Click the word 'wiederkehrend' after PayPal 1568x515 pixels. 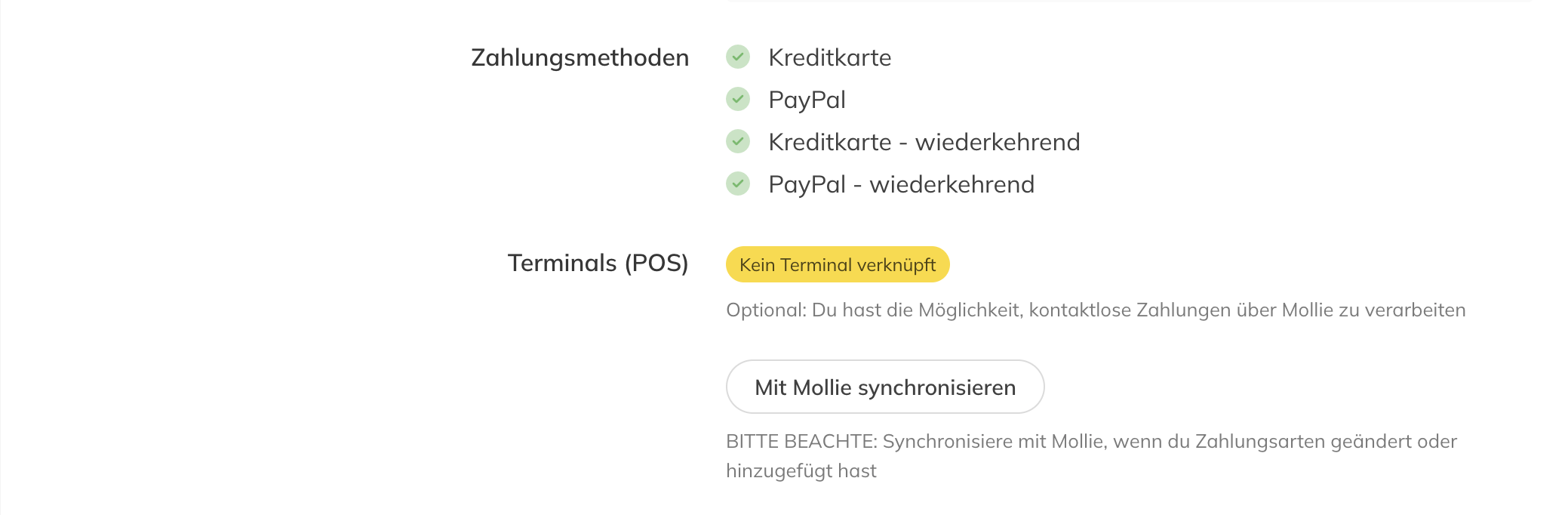(x=952, y=184)
